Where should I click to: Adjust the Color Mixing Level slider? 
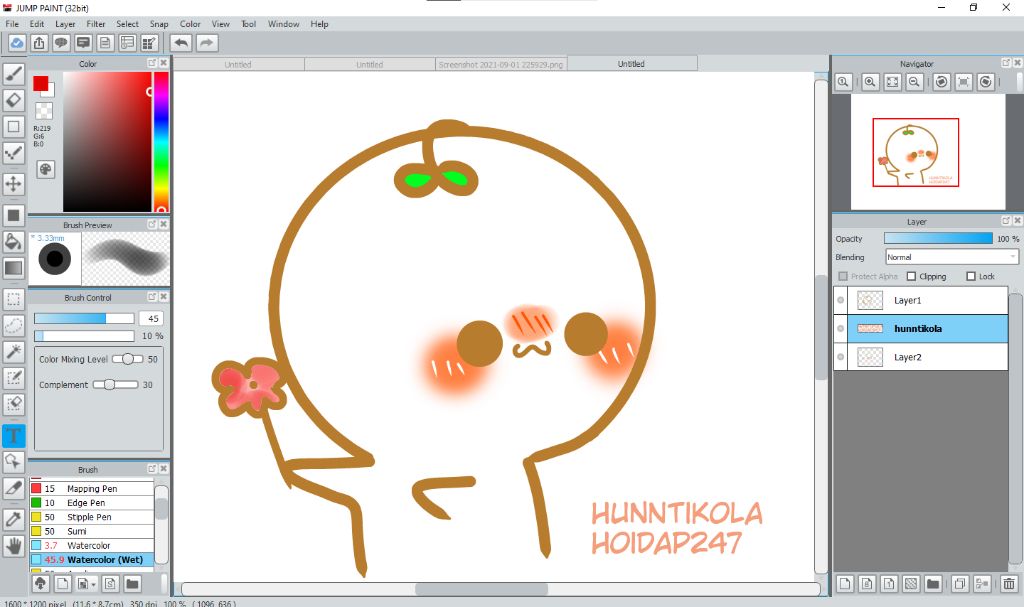coord(127,359)
